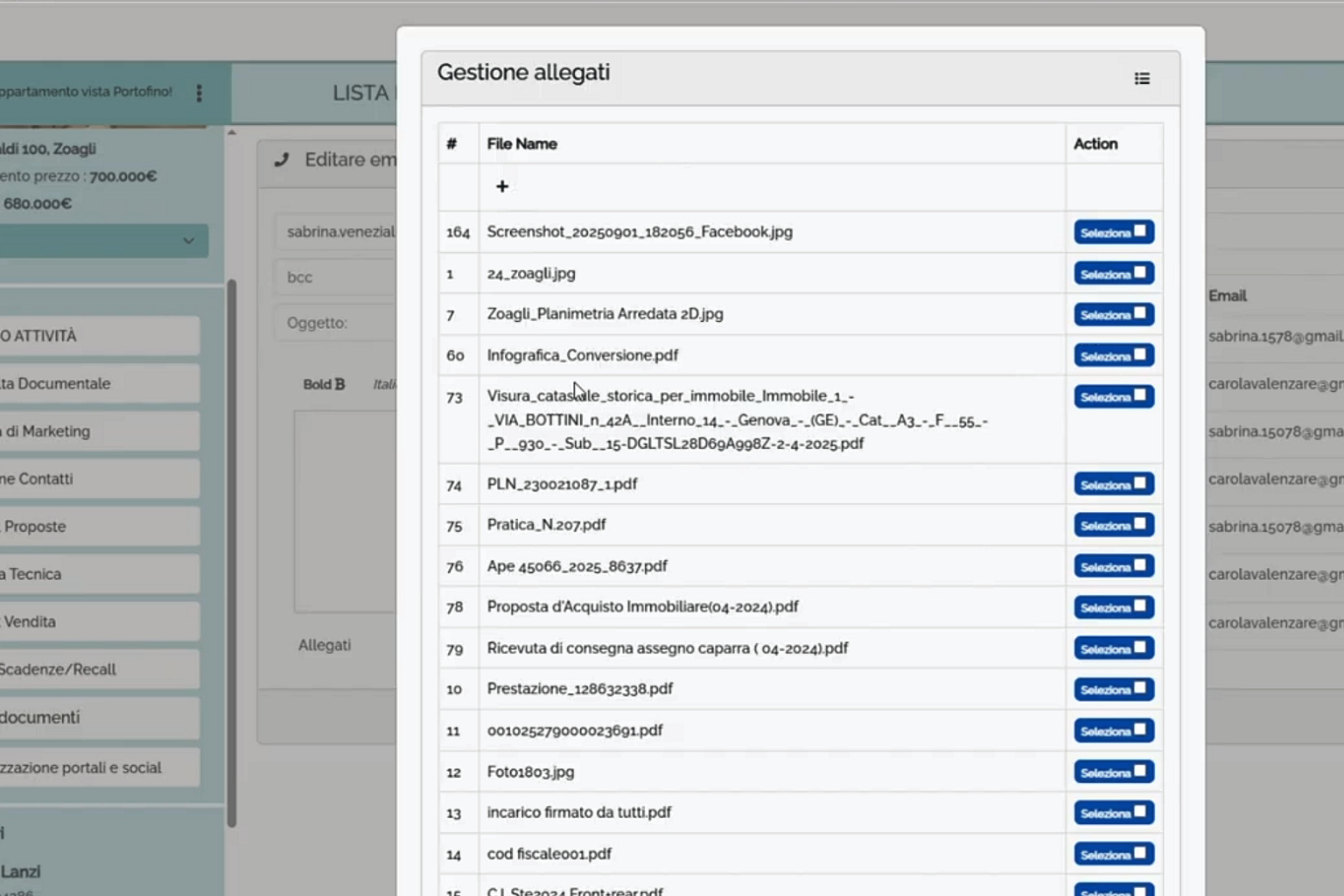Open the Scadenze/Recall sidebar menu item
This screenshot has height=896, width=1344.
(99, 669)
